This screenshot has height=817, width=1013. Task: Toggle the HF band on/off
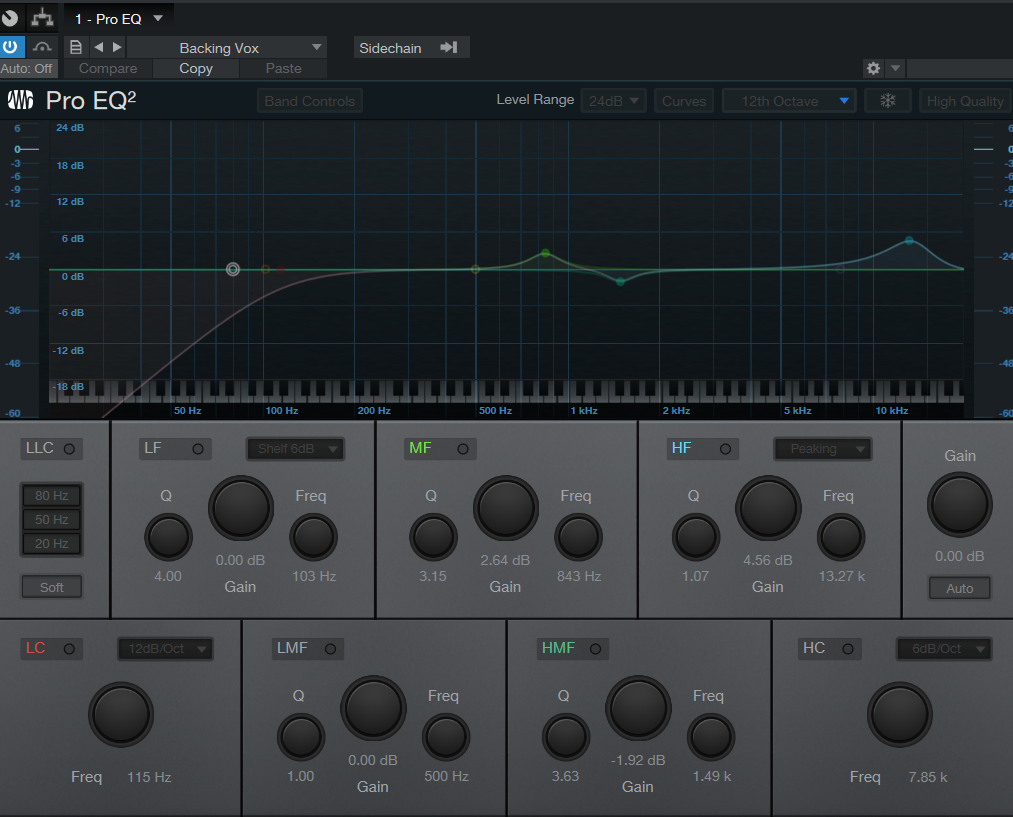click(x=726, y=449)
